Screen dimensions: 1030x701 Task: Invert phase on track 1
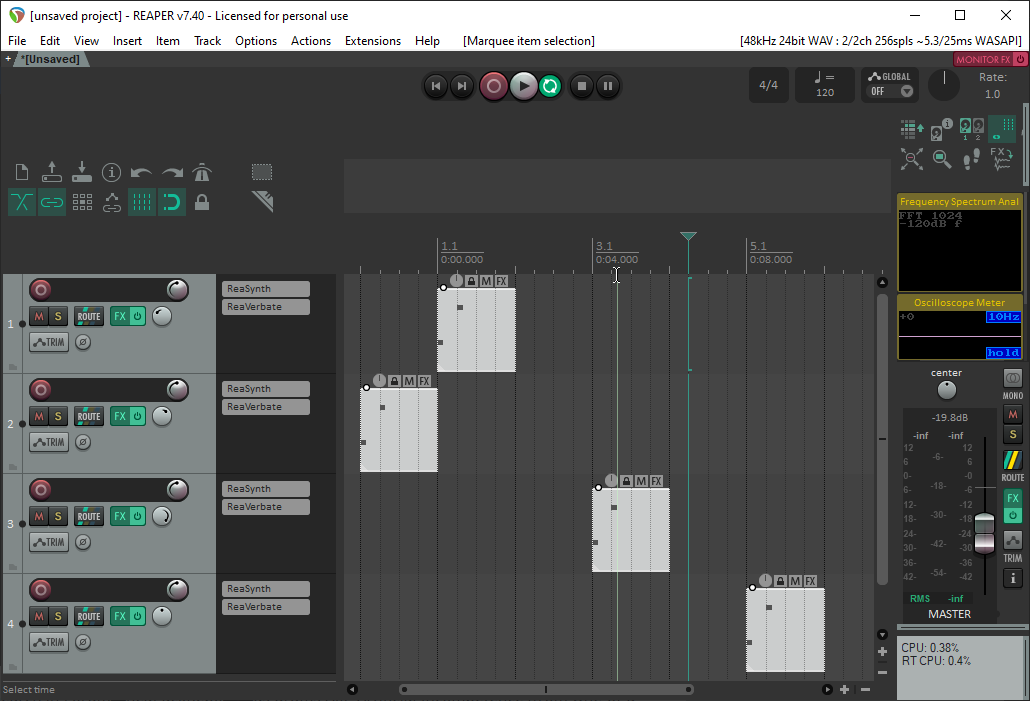coord(83,342)
